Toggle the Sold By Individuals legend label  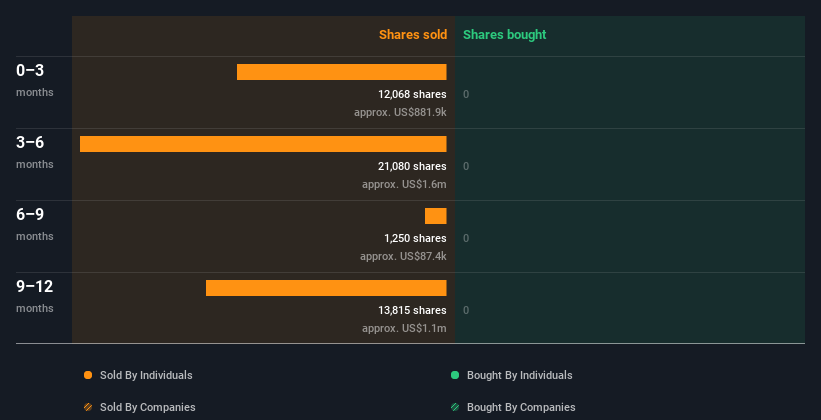(x=146, y=375)
